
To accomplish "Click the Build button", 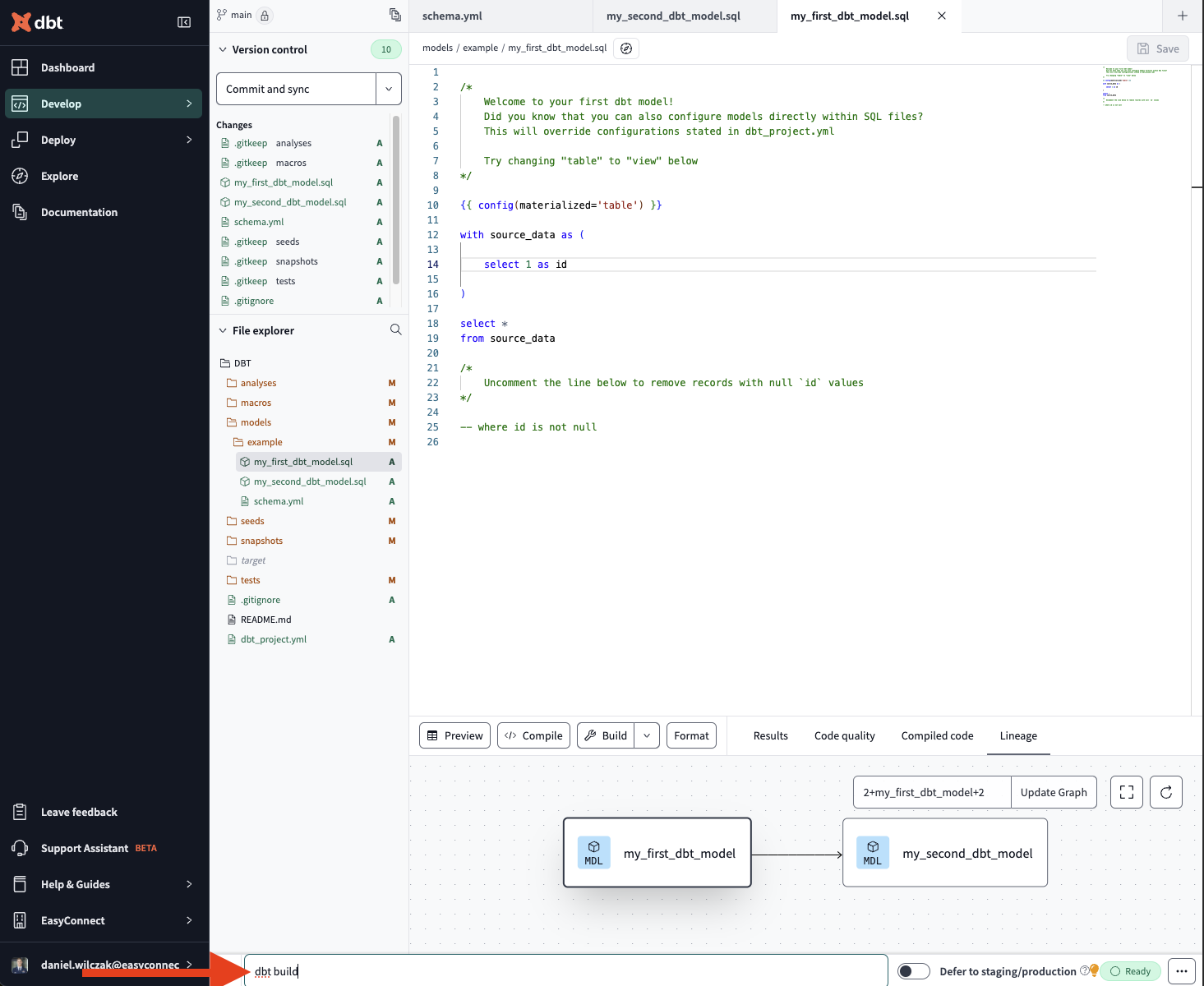I will tap(606, 735).
